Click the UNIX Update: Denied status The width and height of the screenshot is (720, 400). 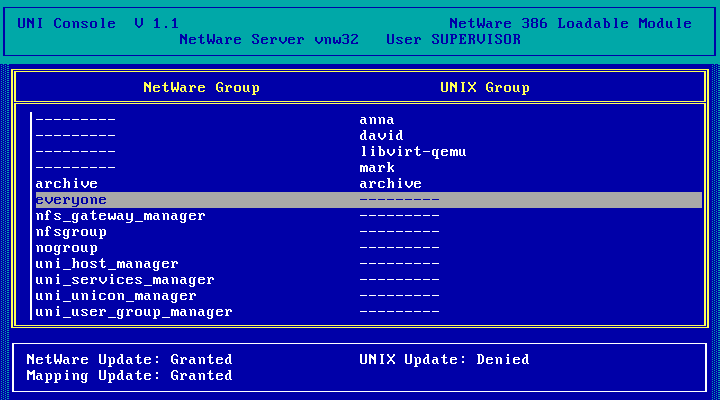click(444, 360)
